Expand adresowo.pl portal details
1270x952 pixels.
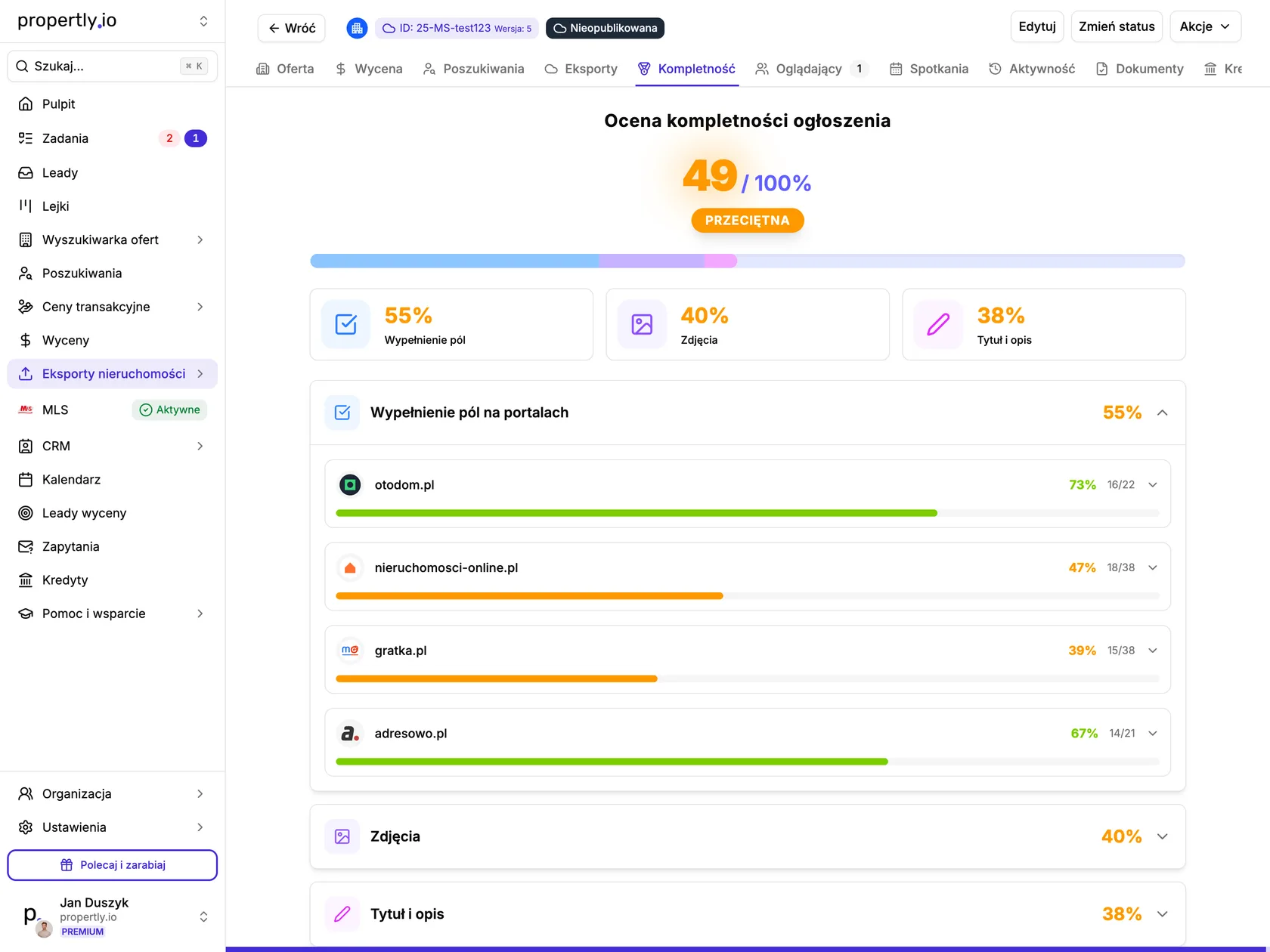[1153, 733]
